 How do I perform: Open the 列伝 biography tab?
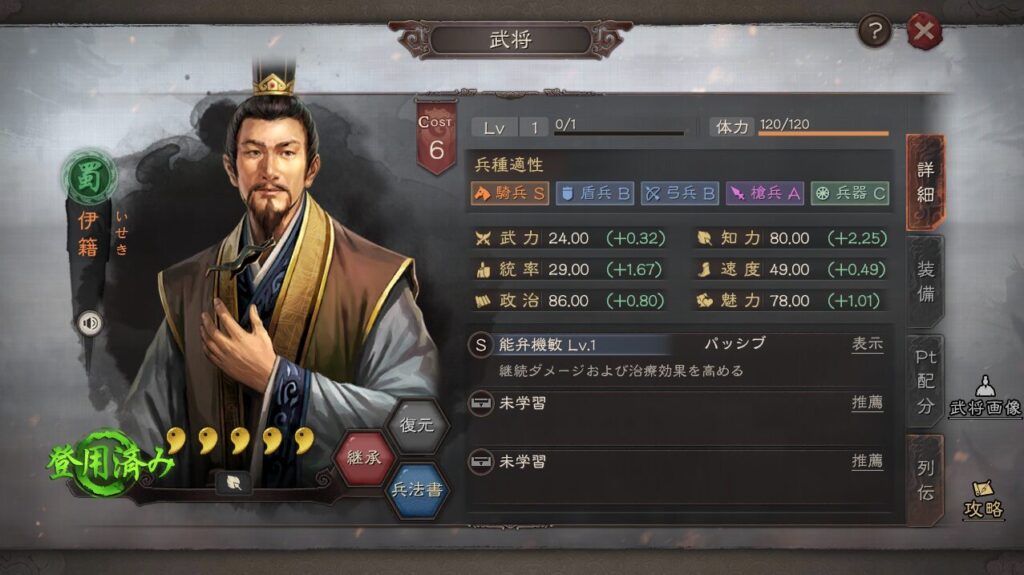925,480
